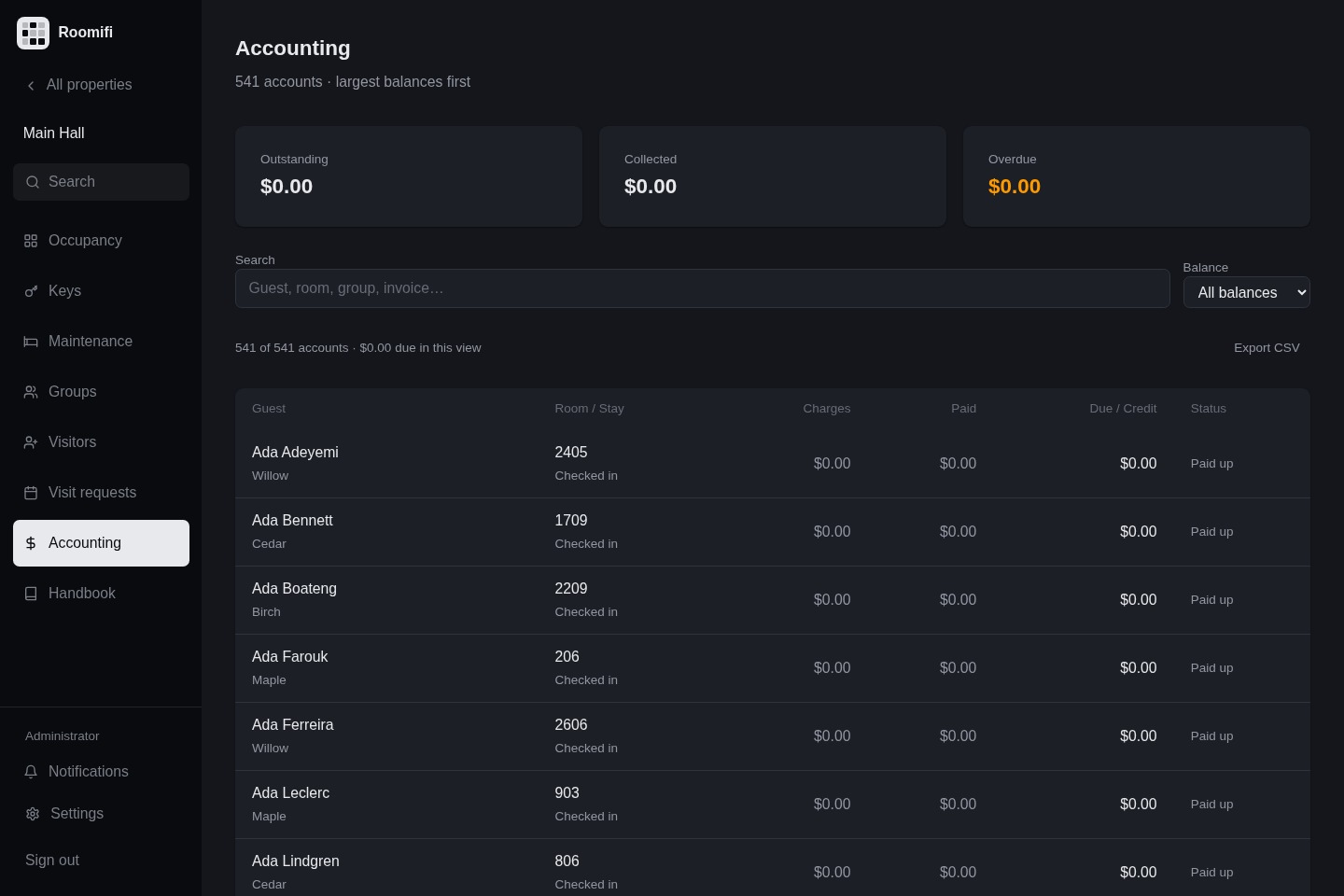Open the Maintenance page
Viewport: 1344px width, 896px height.
pyautogui.click(x=101, y=342)
